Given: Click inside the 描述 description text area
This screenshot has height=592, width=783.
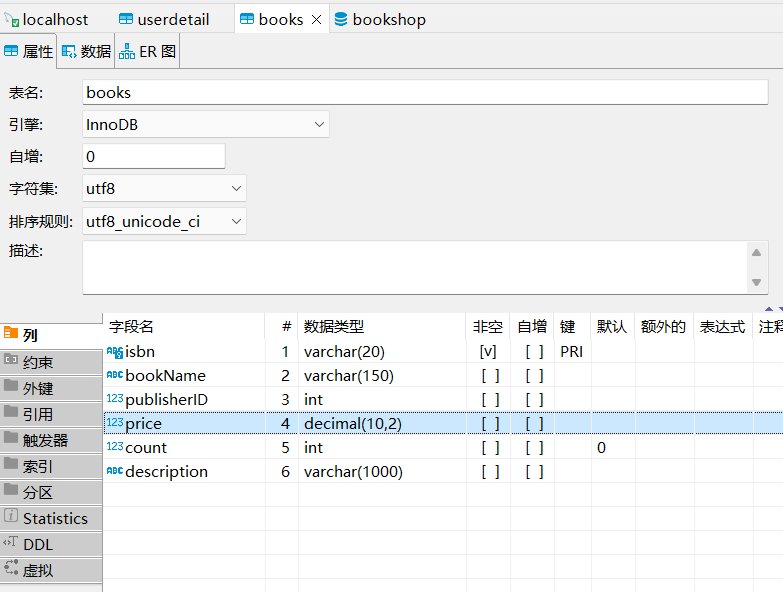Looking at the screenshot, I should pos(414,268).
